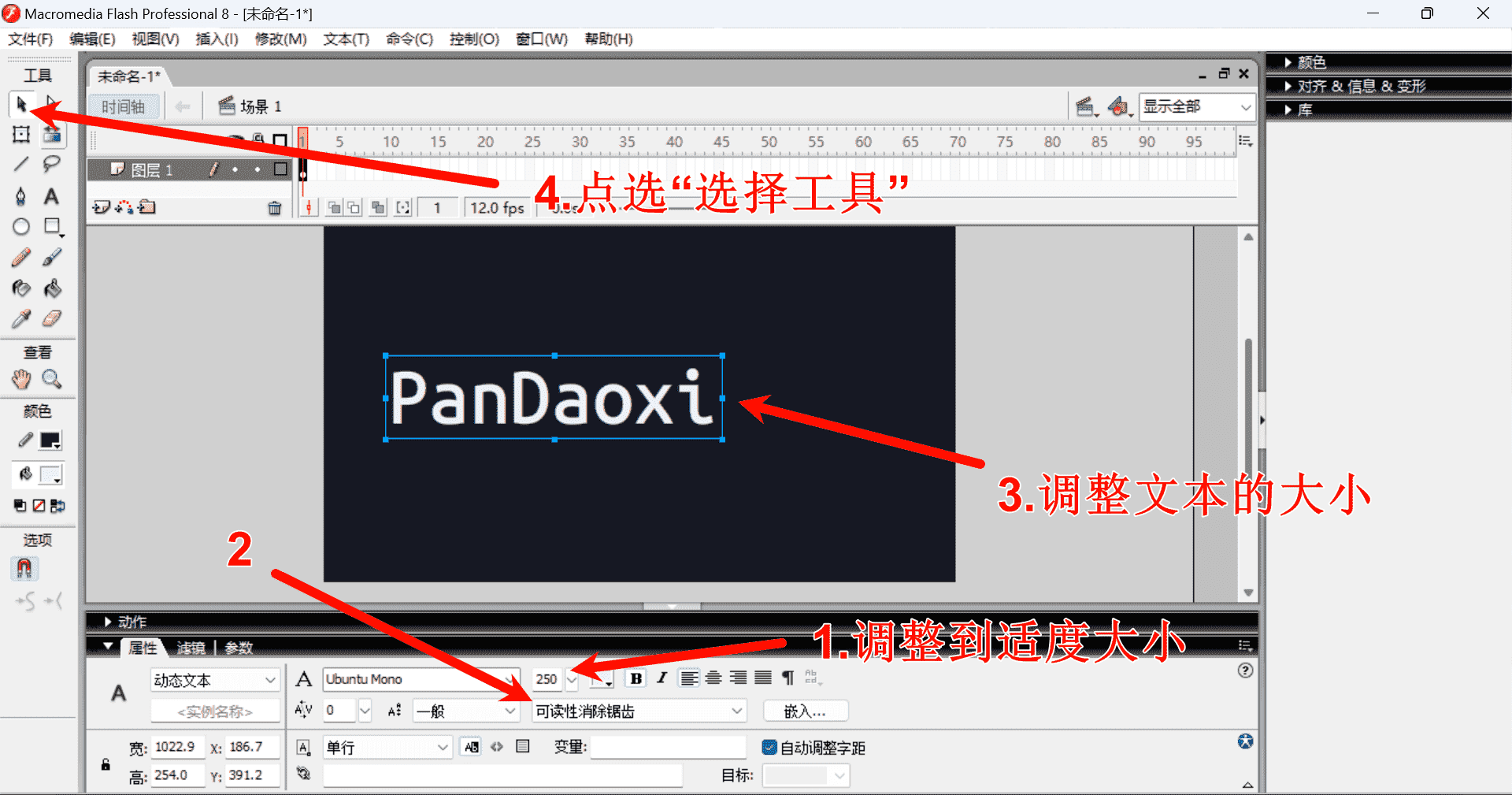Open the stroke color swatch

coord(50,440)
